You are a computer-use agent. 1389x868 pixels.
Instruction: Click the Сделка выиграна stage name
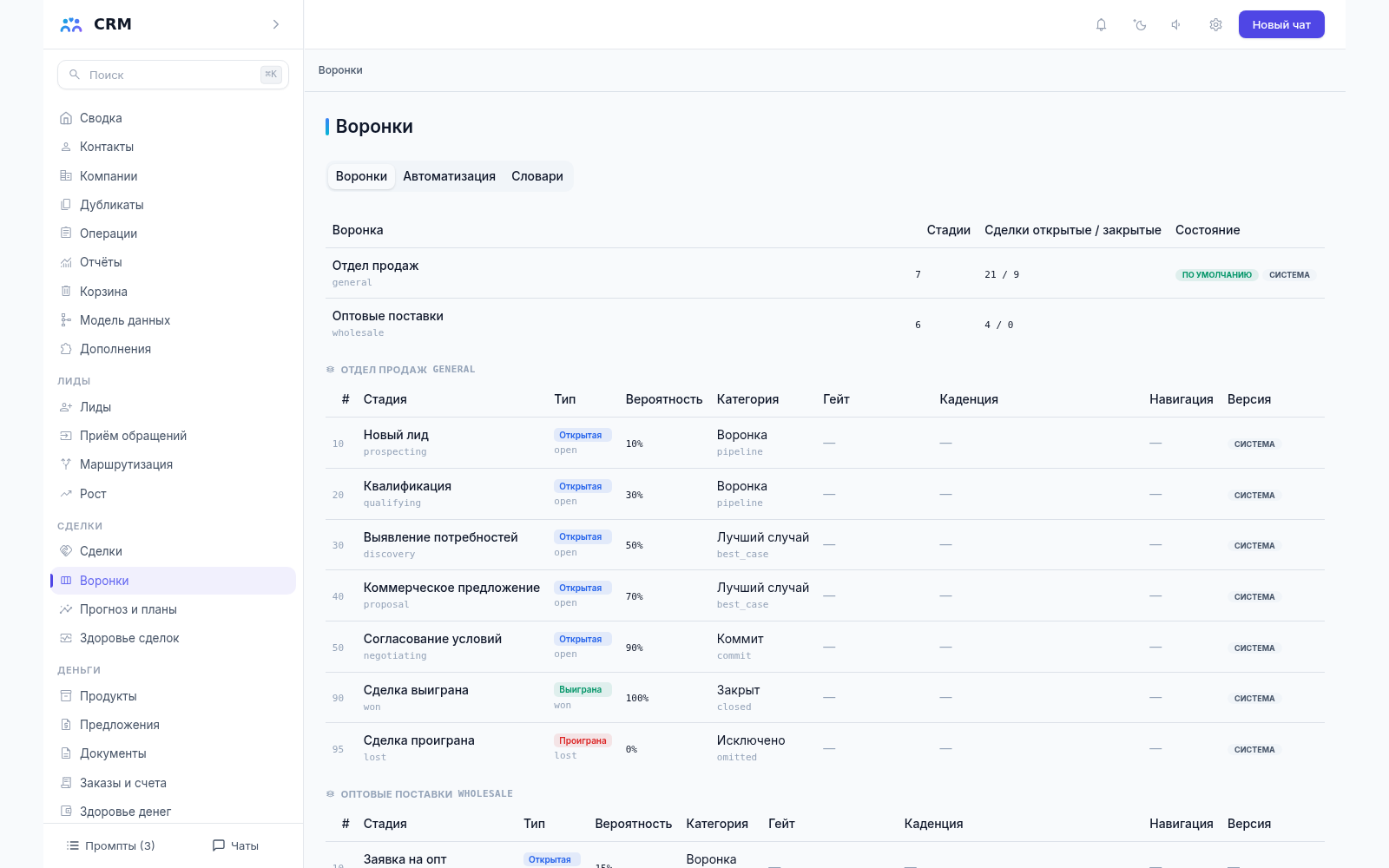416,690
